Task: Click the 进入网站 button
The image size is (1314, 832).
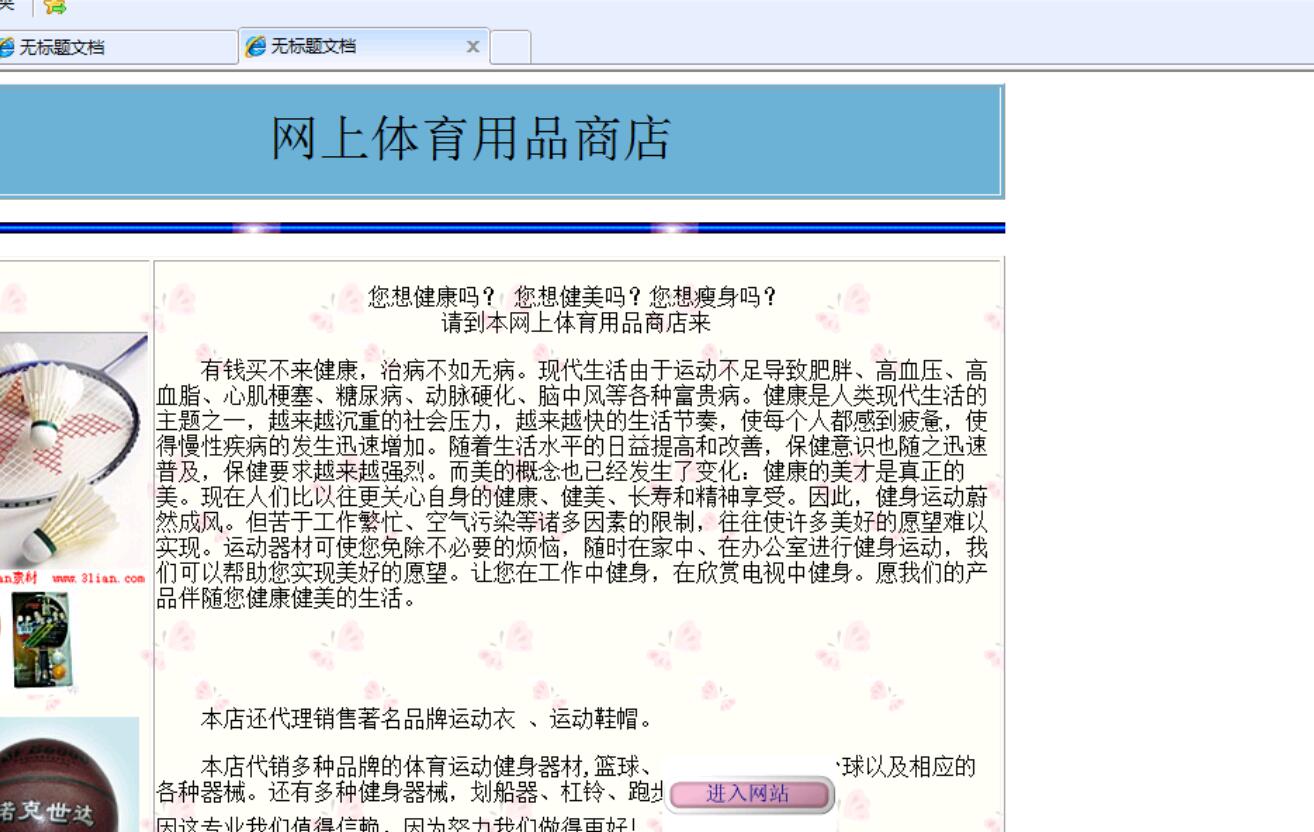Action: pyautogui.click(x=750, y=795)
